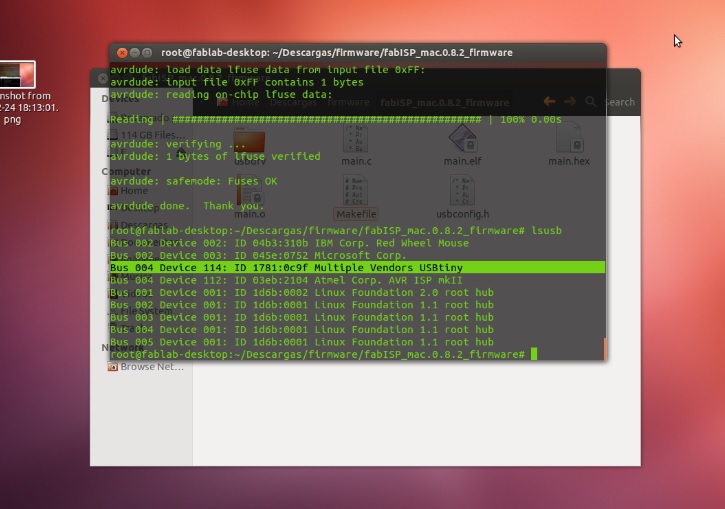Select the main.o file icon
Image resolution: width=725 pixels, height=509 pixels.
[250, 191]
